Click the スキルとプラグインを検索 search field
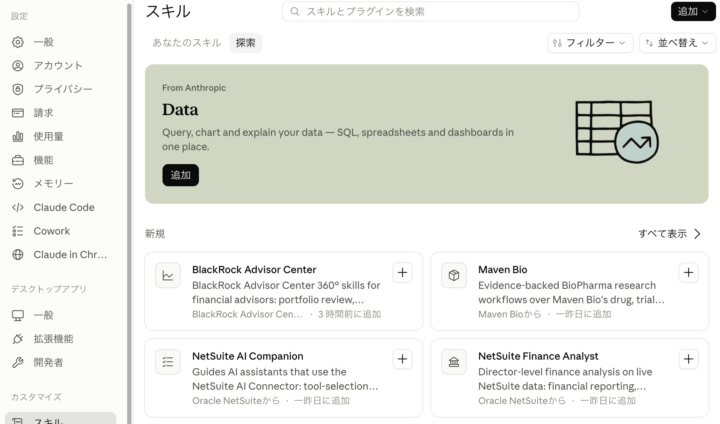This screenshot has height=424, width=720. [430, 11]
